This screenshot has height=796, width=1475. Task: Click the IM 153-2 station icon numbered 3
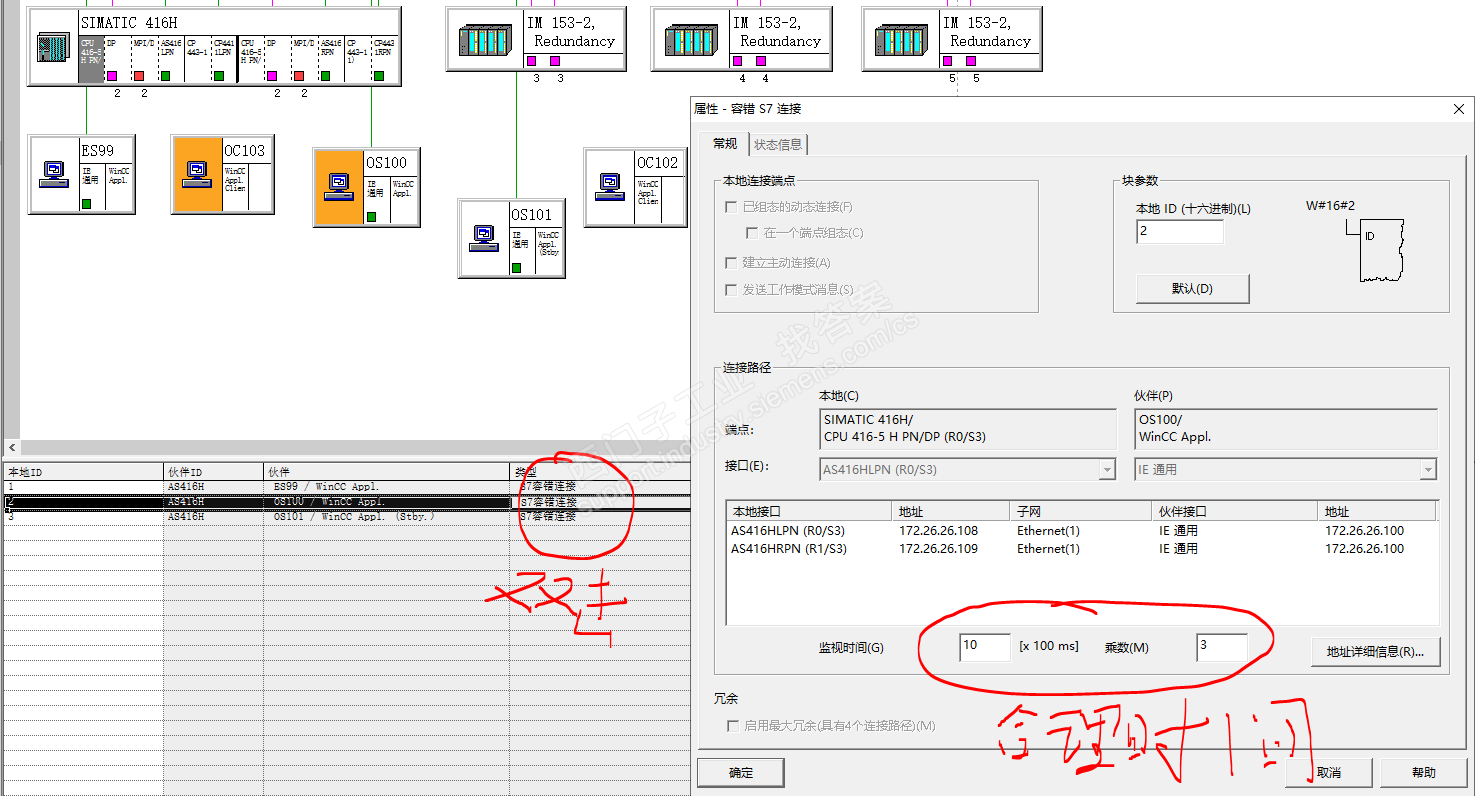point(485,40)
